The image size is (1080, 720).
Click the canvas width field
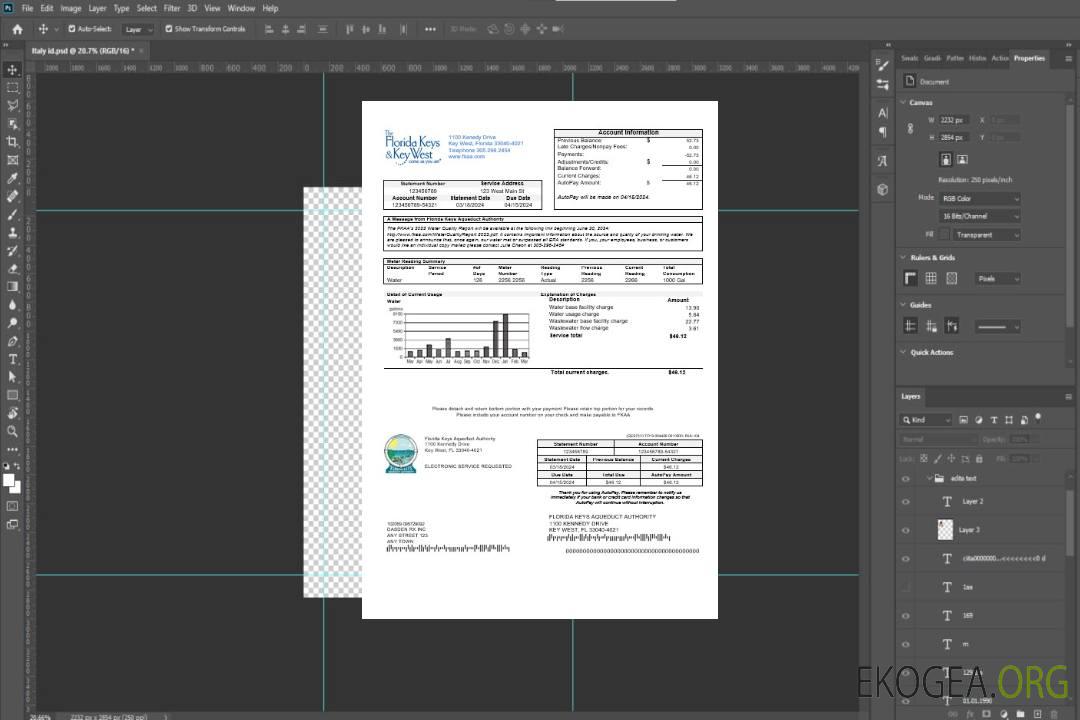[x=955, y=120]
